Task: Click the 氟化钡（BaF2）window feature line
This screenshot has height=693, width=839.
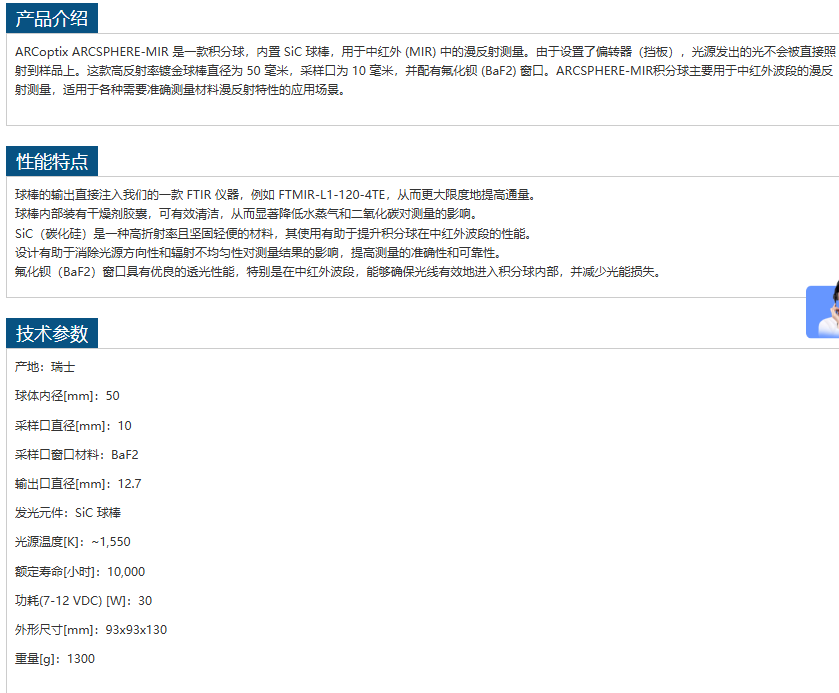Action: [x=337, y=272]
